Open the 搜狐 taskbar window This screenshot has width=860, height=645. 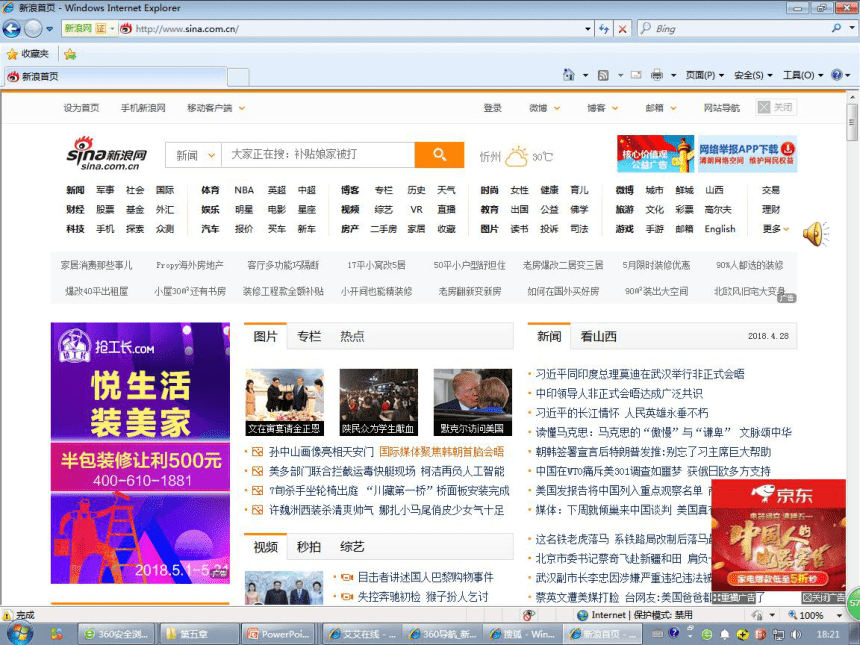coord(523,634)
